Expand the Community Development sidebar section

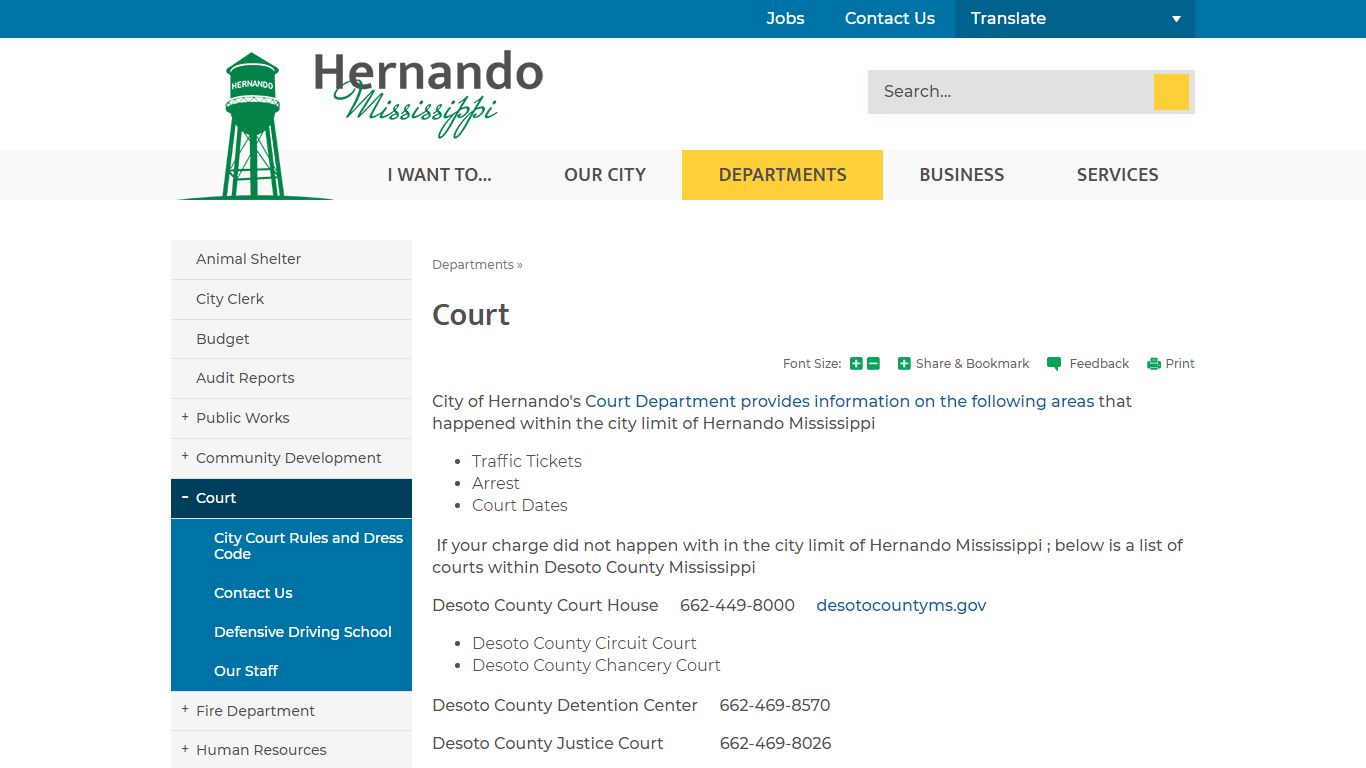pos(185,457)
